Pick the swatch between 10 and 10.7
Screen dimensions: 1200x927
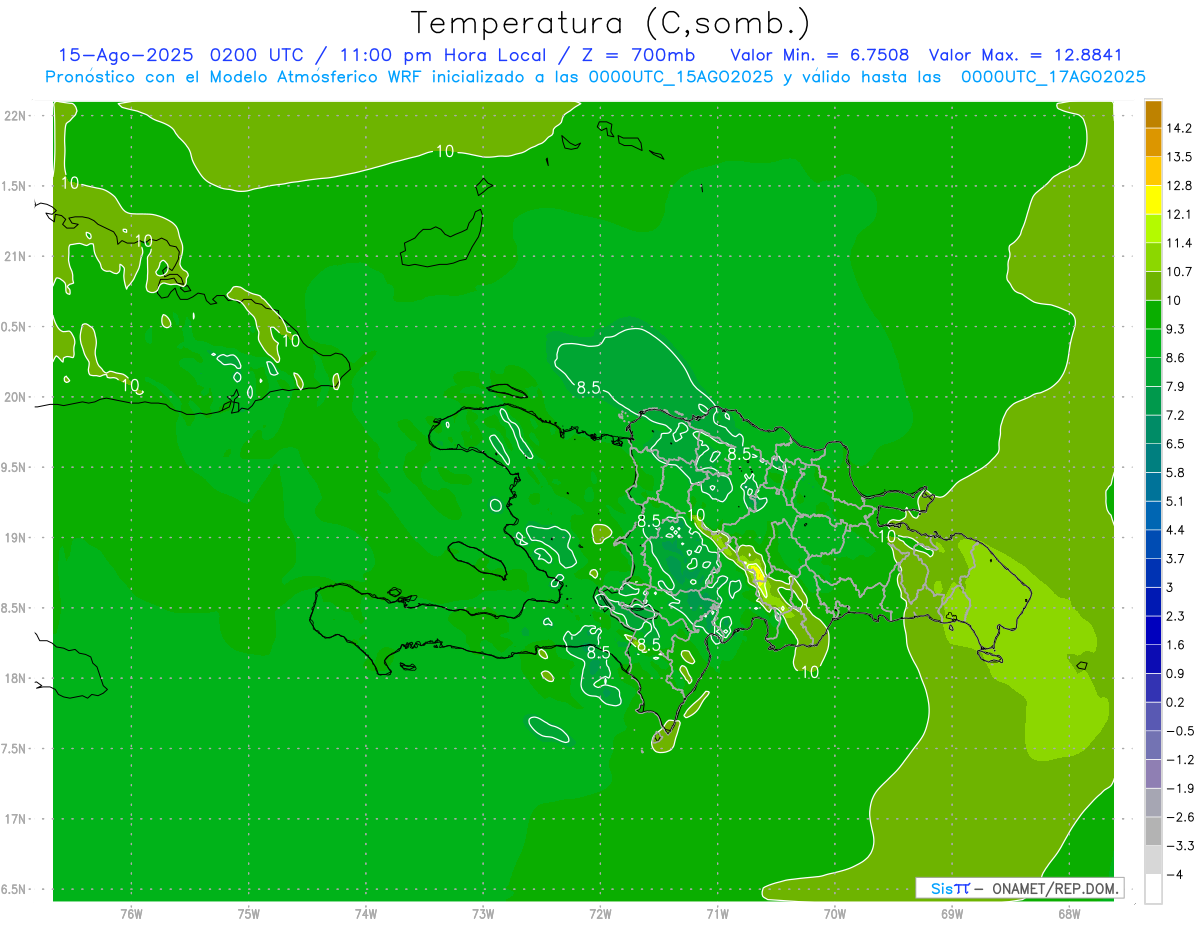coord(1153,286)
